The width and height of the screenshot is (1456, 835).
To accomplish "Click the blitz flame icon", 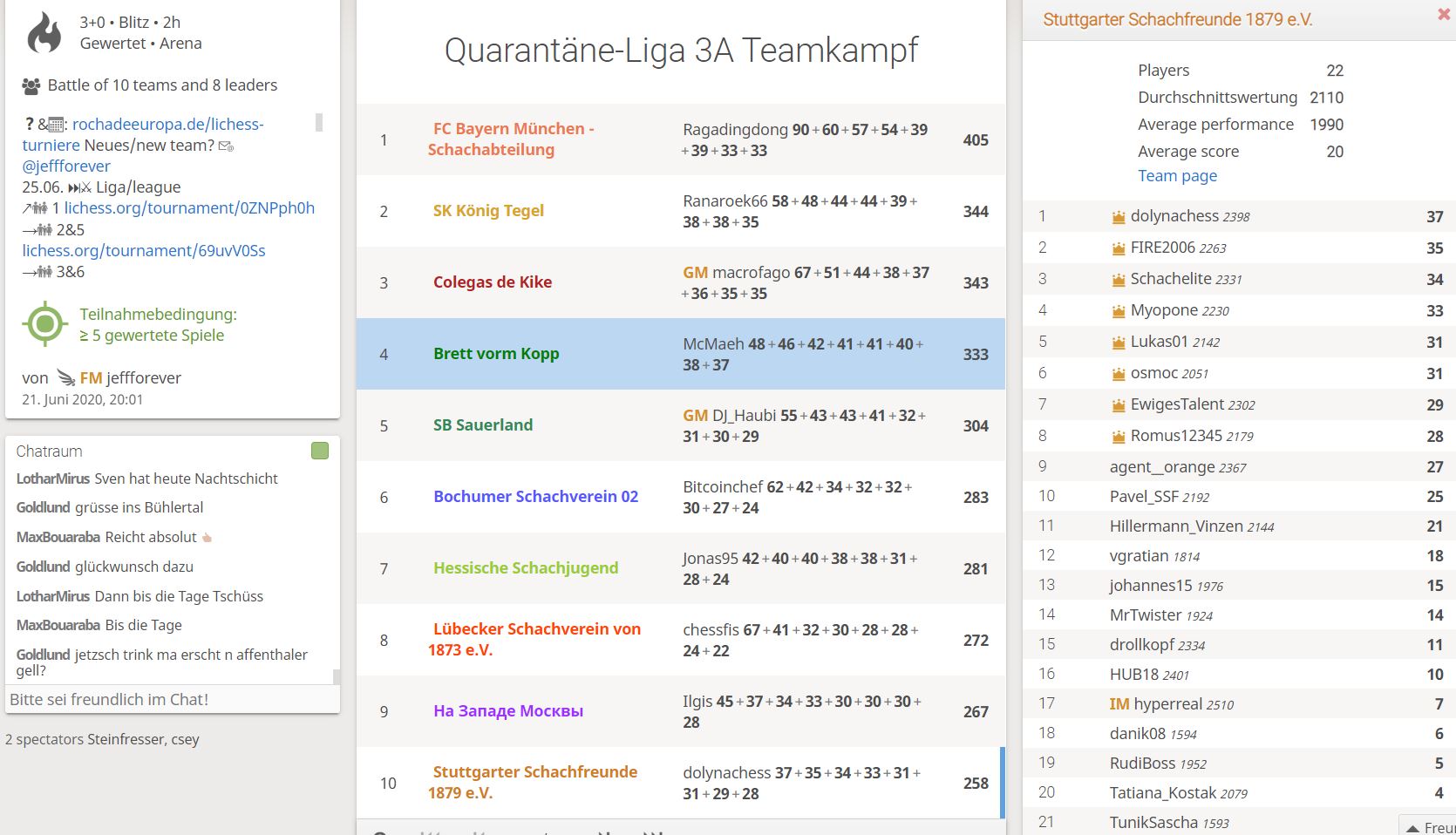I will [44, 33].
